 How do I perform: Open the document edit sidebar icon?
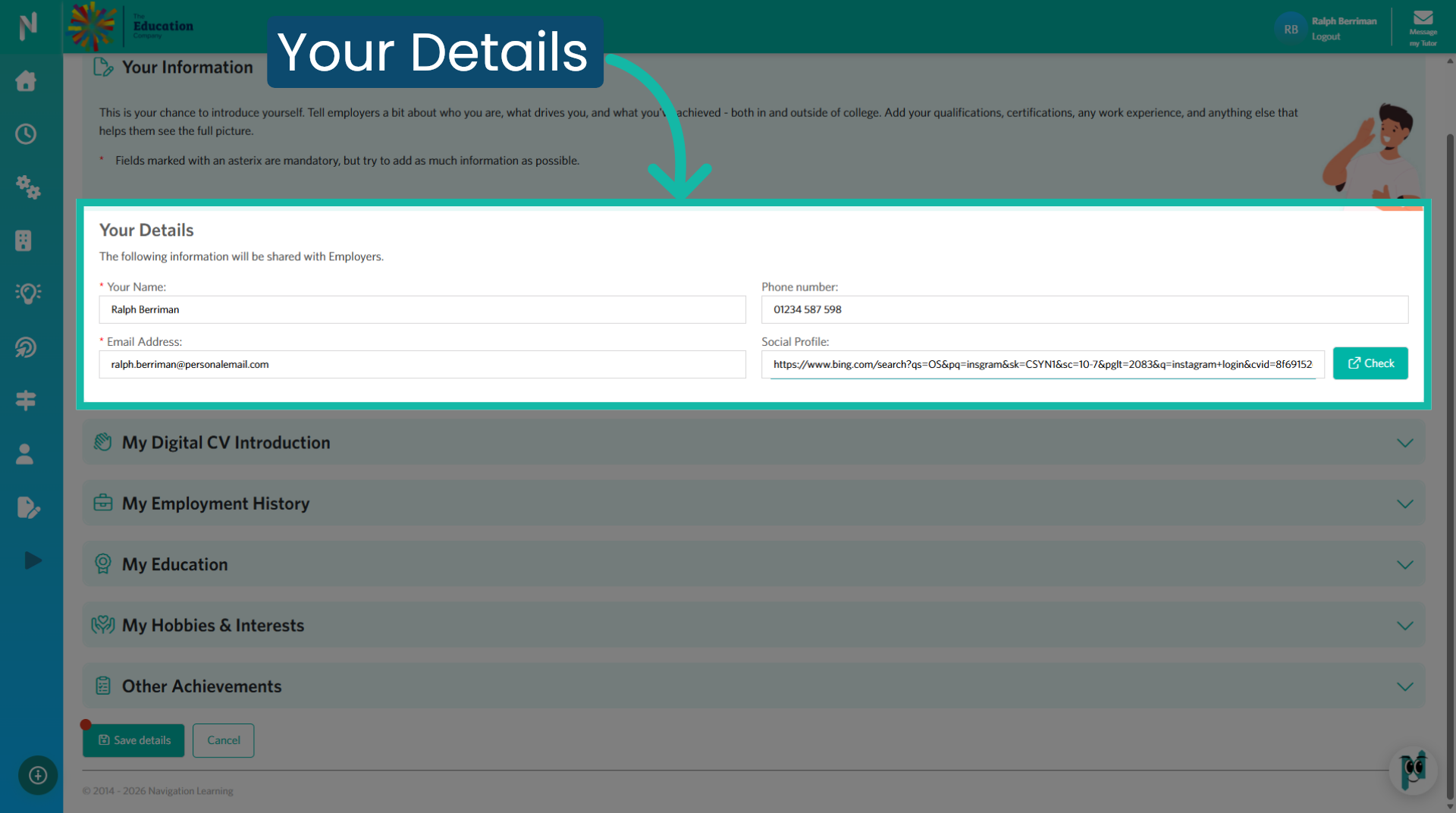[x=28, y=507]
